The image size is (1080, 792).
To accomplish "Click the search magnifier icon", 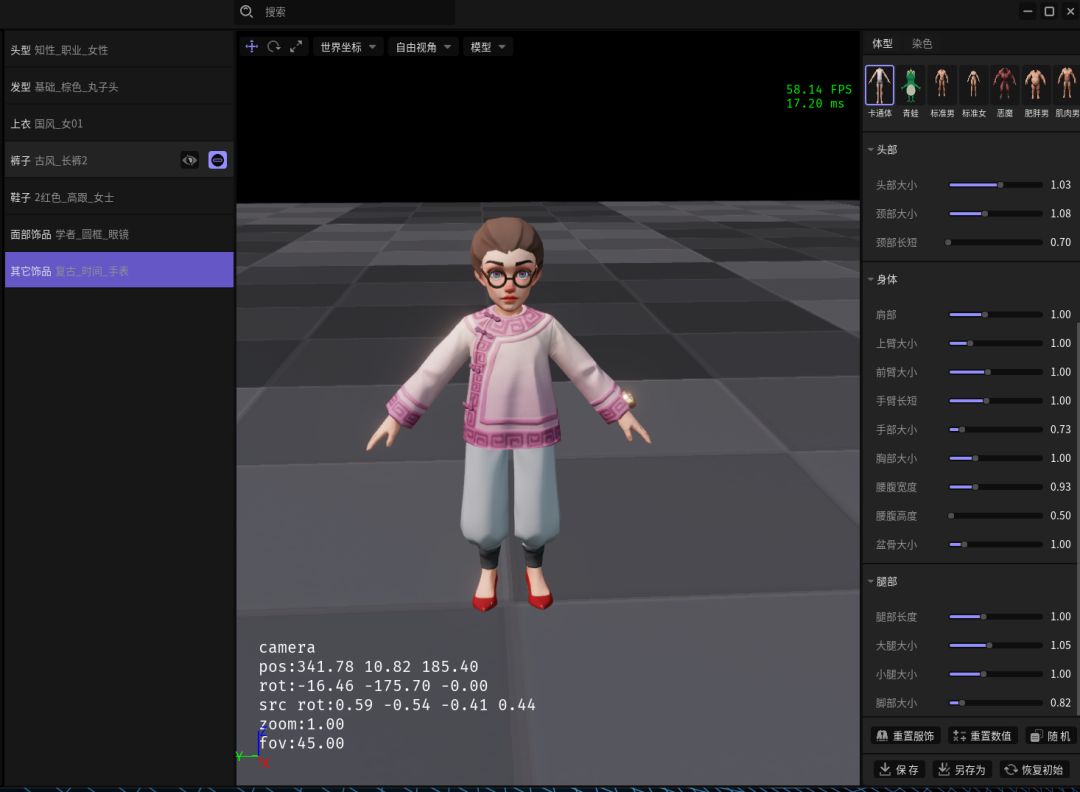I will [247, 12].
